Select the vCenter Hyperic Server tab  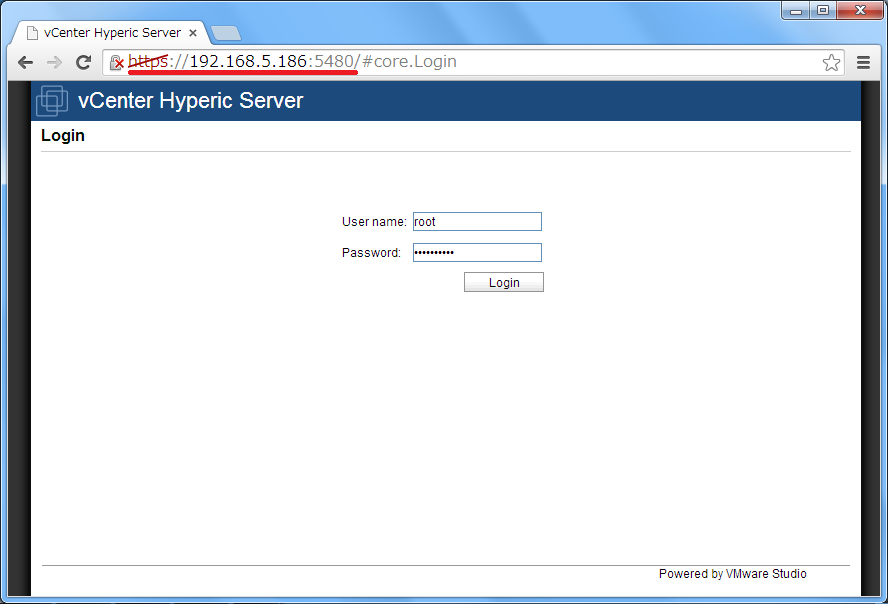(x=112, y=33)
